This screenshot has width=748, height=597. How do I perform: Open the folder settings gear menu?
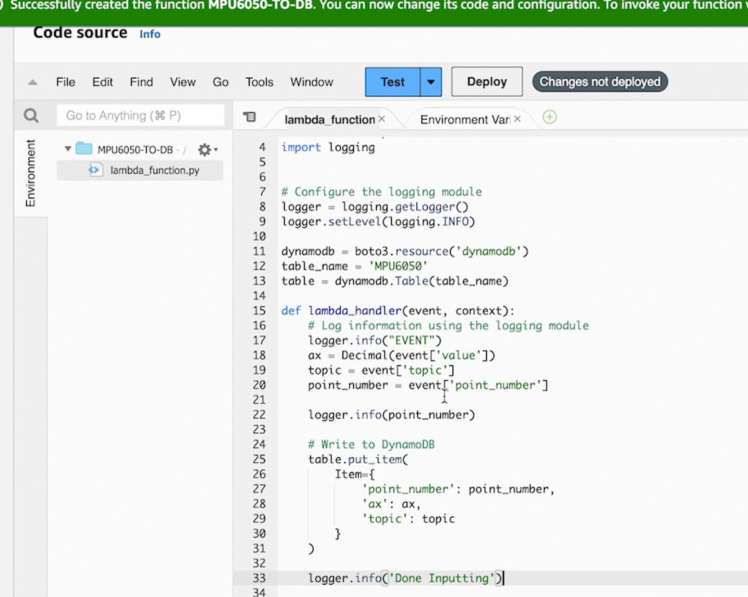[206, 150]
